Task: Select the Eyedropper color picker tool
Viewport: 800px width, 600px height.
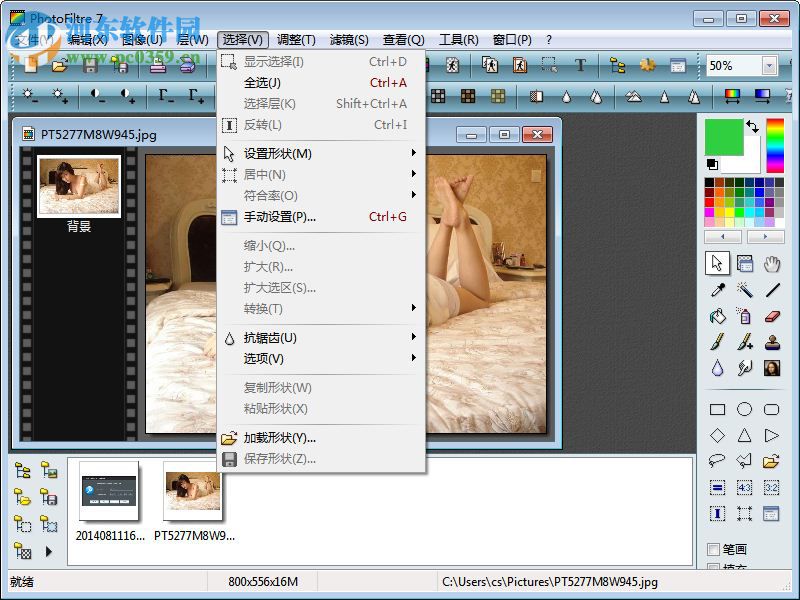Action: click(717, 289)
